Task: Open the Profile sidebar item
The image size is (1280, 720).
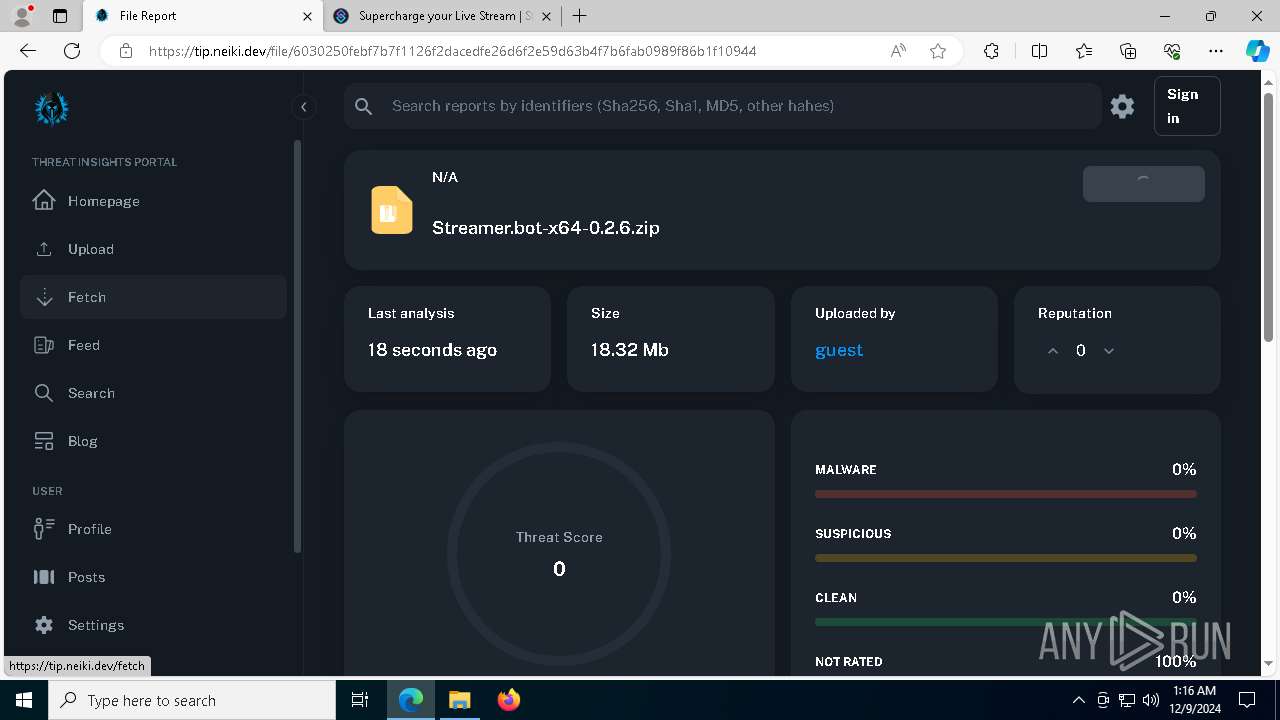Action: point(153,529)
